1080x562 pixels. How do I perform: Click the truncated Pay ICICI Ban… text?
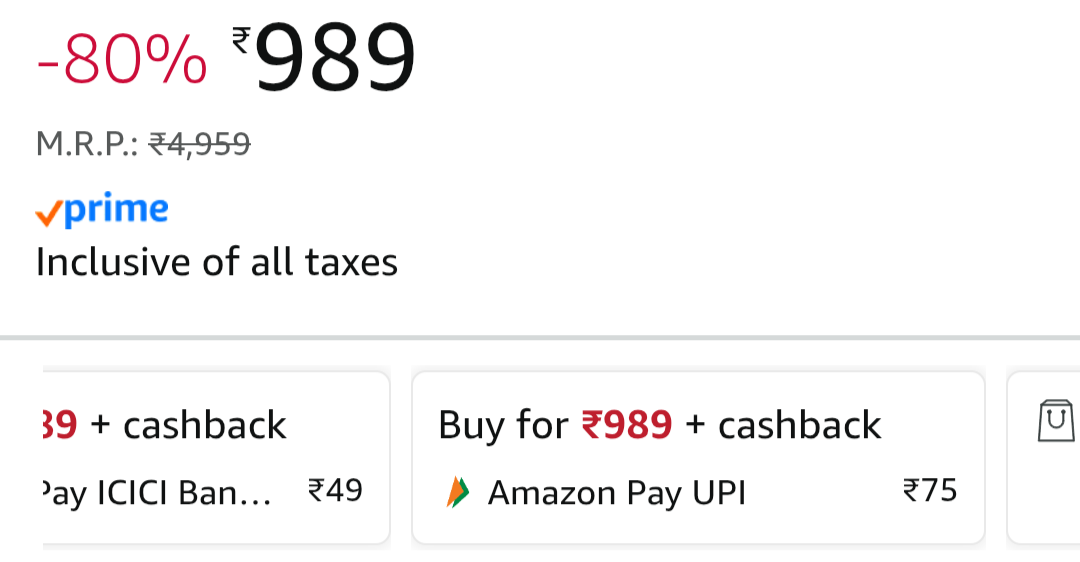155,493
